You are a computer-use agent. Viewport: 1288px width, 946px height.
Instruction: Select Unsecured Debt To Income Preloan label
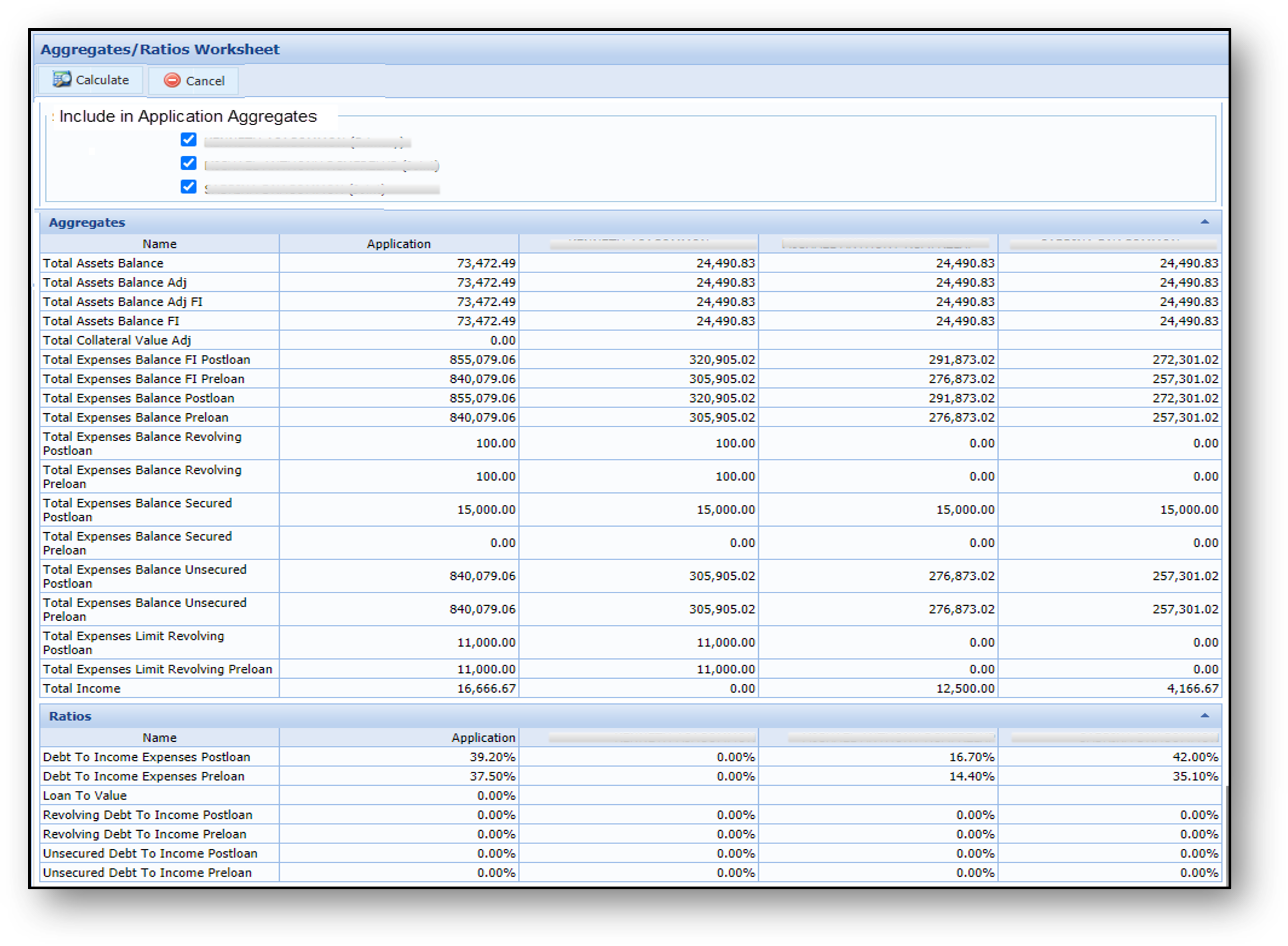pyautogui.click(x=147, y=873)
